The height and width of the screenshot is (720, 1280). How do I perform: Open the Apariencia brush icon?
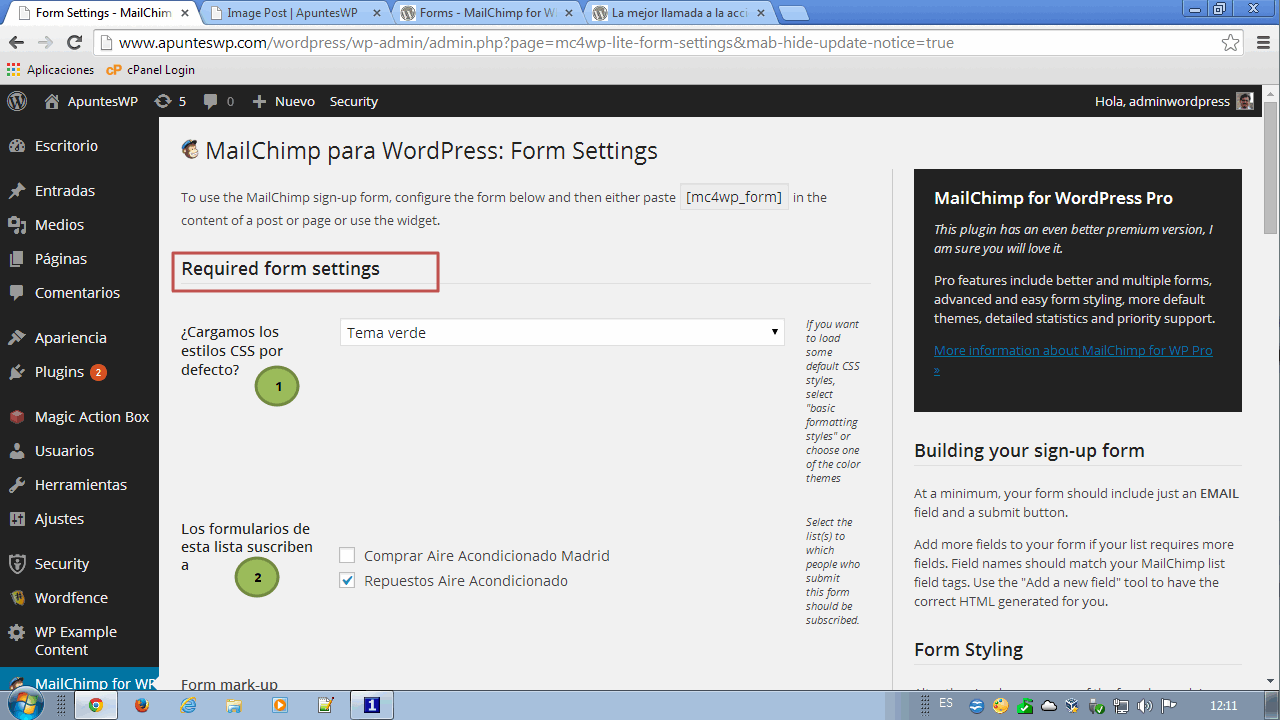pos(17,338)
